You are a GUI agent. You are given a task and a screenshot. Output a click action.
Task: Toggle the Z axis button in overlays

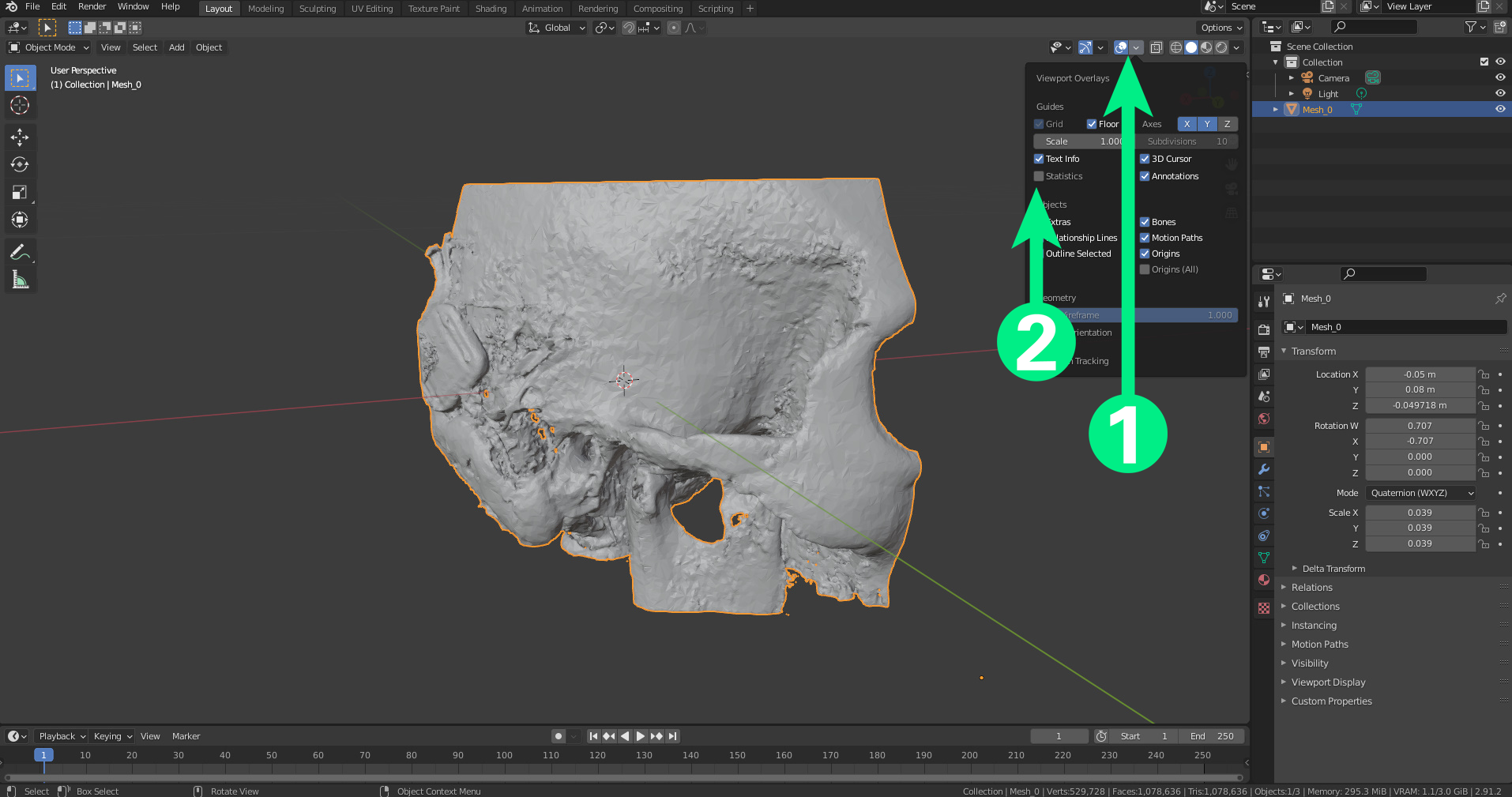1227,124
